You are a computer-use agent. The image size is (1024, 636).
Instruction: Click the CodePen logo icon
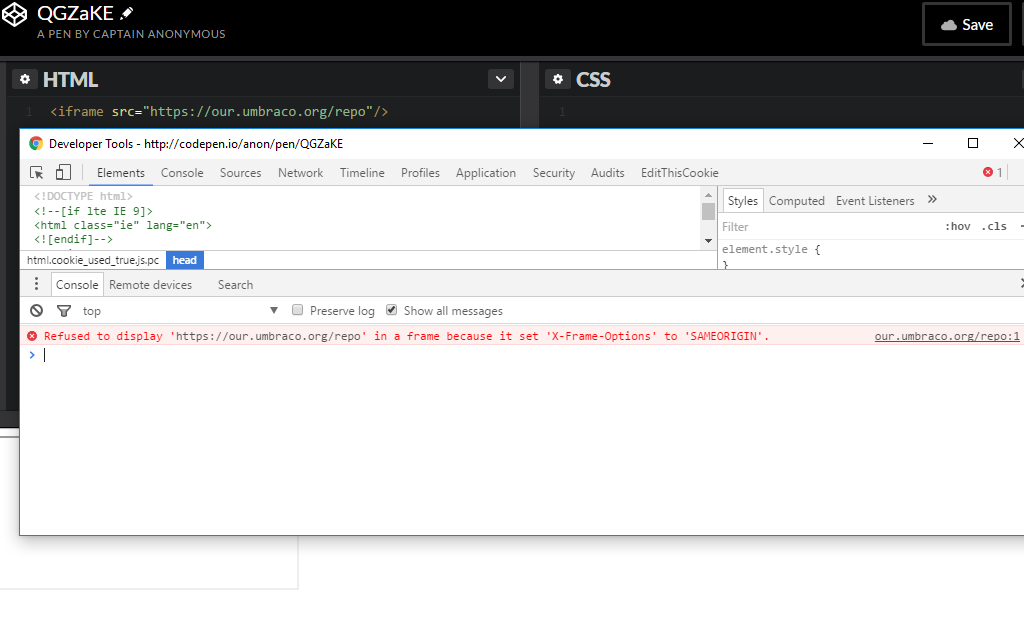tap(14, 14)
